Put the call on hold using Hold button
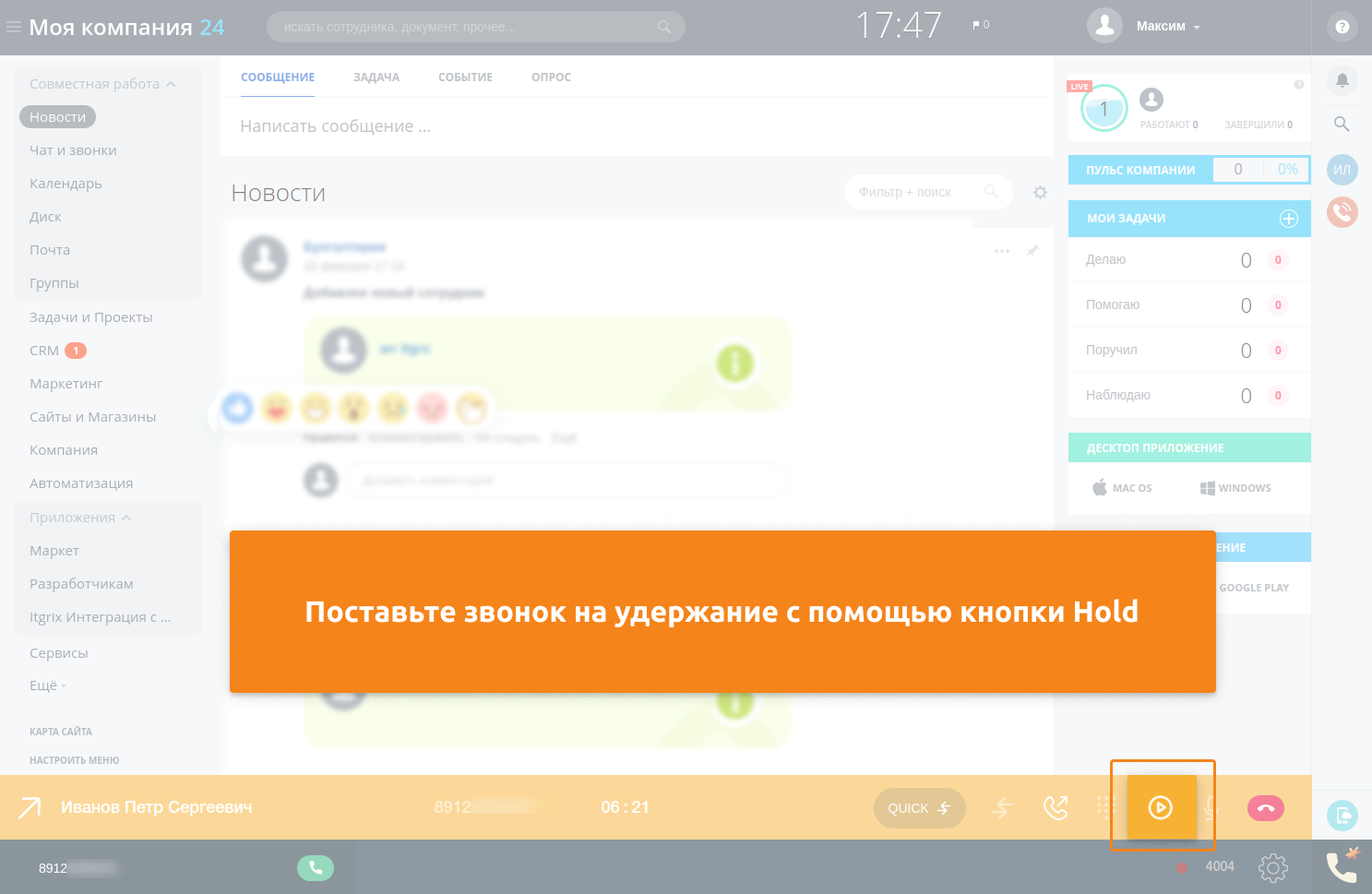 [1160, 806]
